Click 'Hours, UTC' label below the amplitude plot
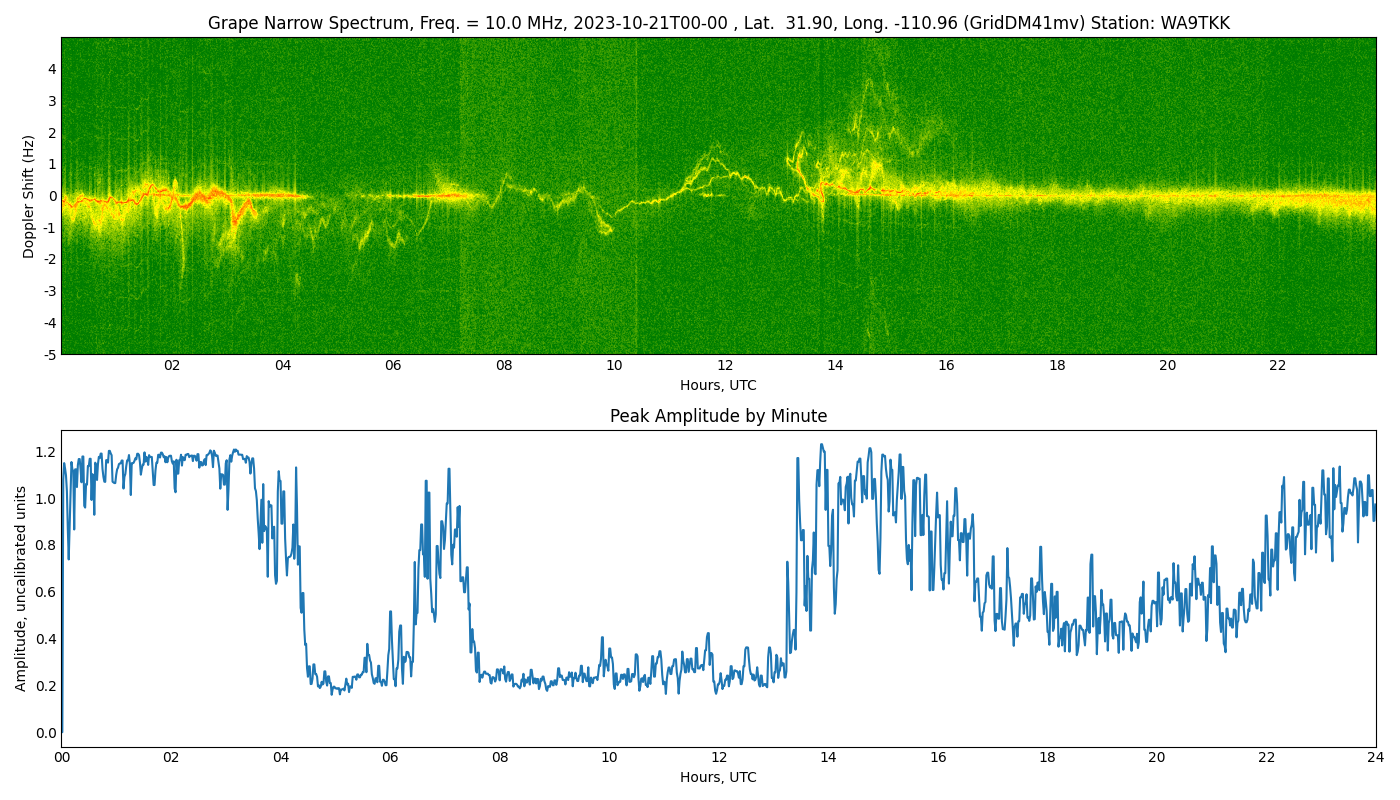 pyautogui.click(x=718, y=777)
